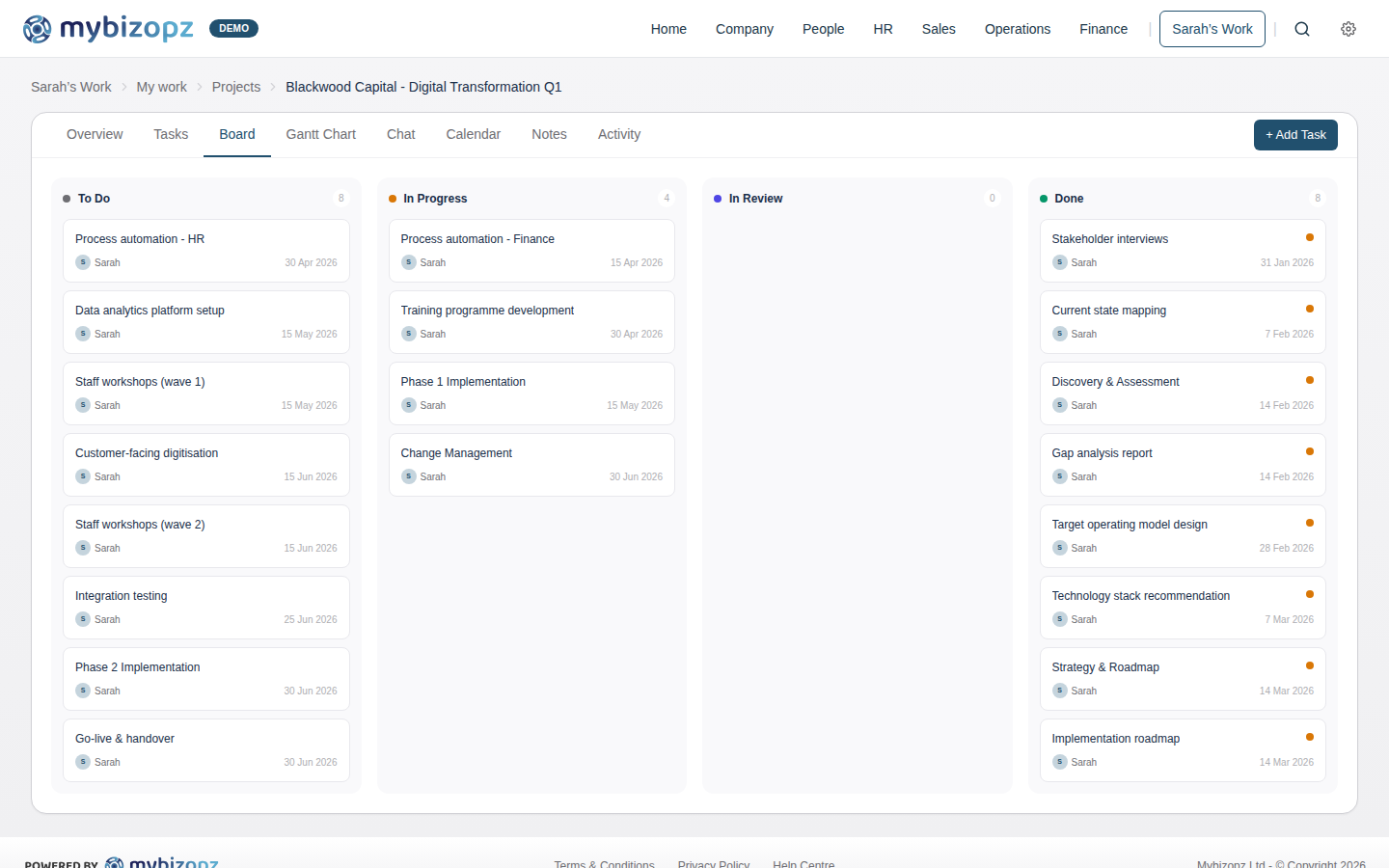Open the Calendar tab
The width and height of the screenshot is (1389, 868).
(473, 134)
